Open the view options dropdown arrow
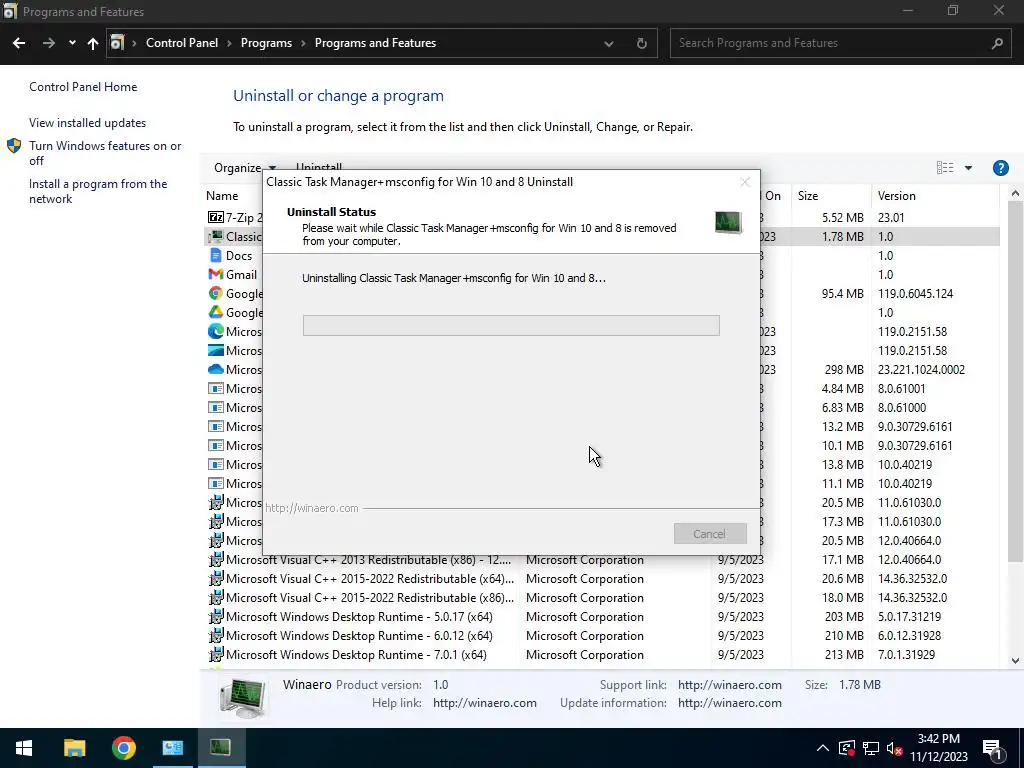Image resolution: width=1024 pixels, height=768 pixels. (x=968, y=168)
